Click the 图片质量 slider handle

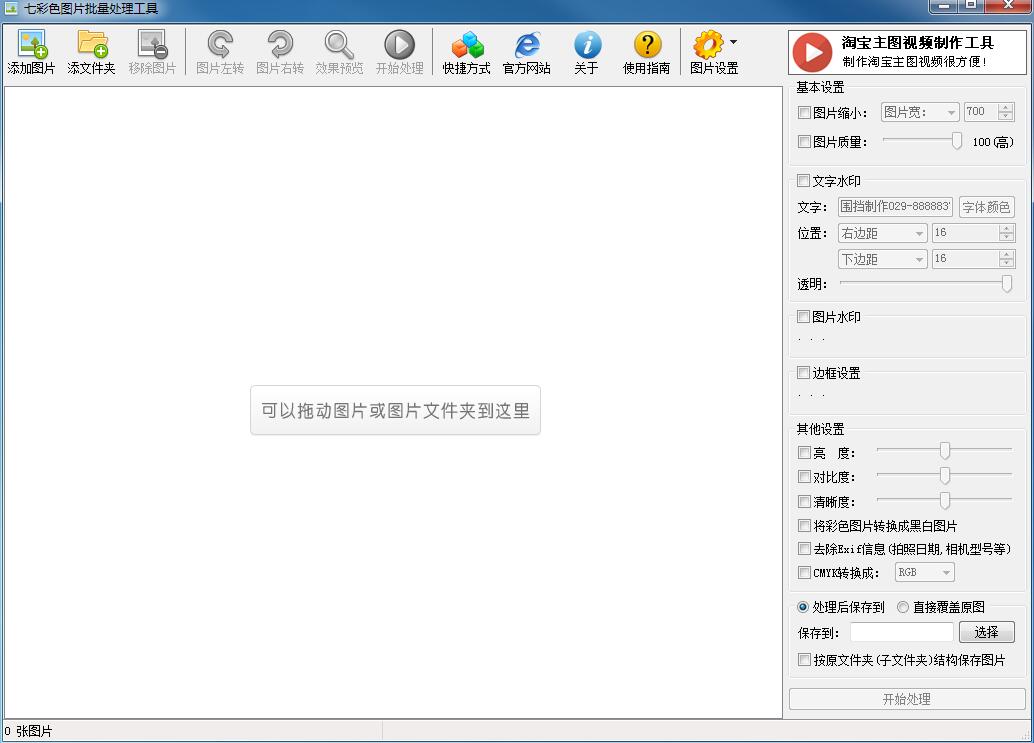(957, 141)
